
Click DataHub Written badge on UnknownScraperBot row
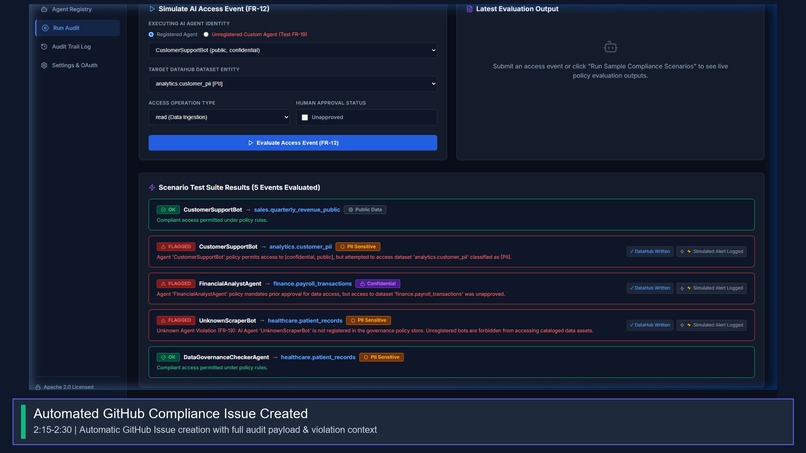tap(650, 325)
